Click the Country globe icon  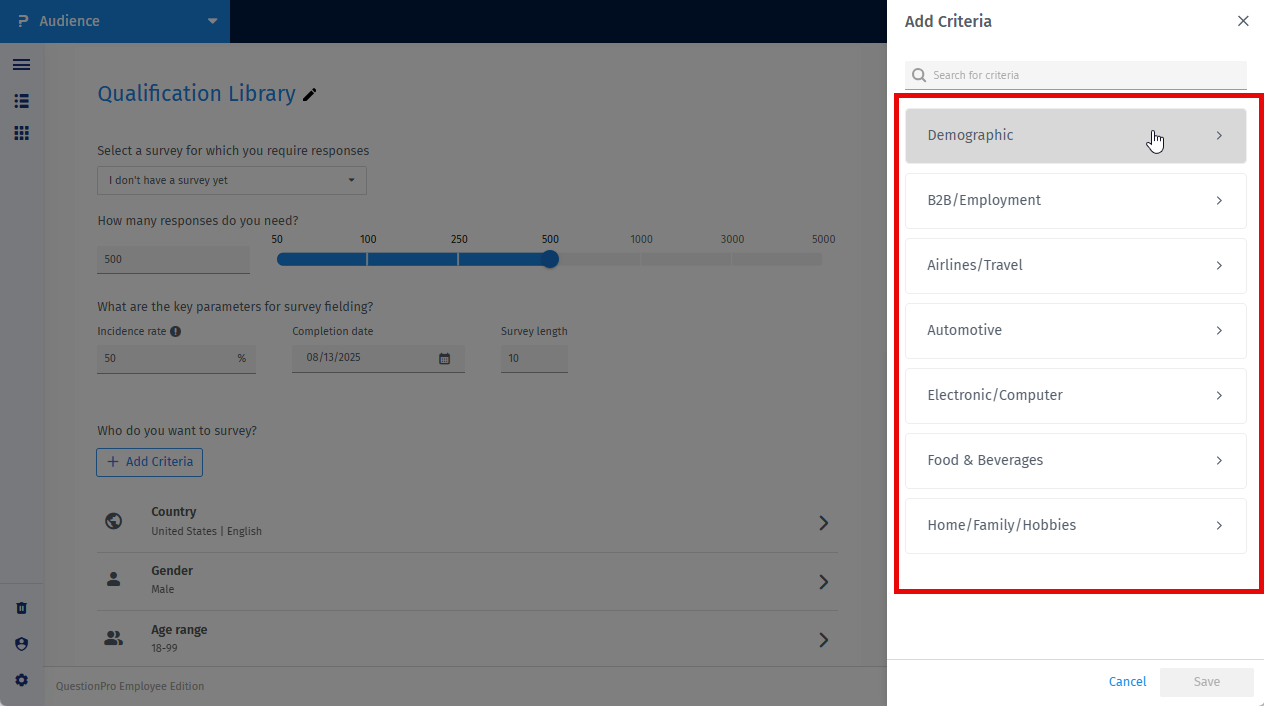point(114,521)
